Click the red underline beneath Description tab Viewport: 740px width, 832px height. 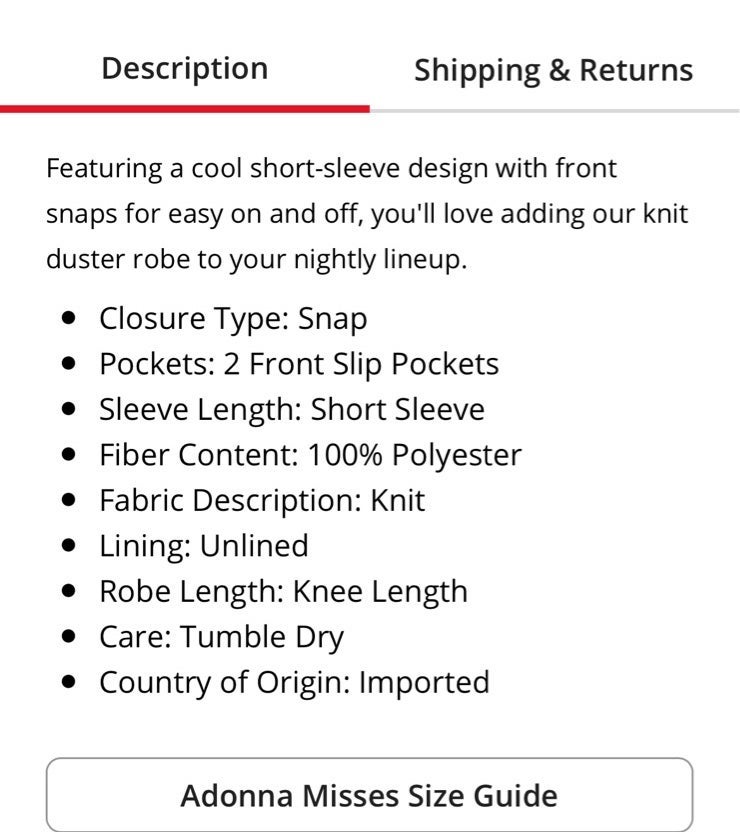(x=185, y=109)
